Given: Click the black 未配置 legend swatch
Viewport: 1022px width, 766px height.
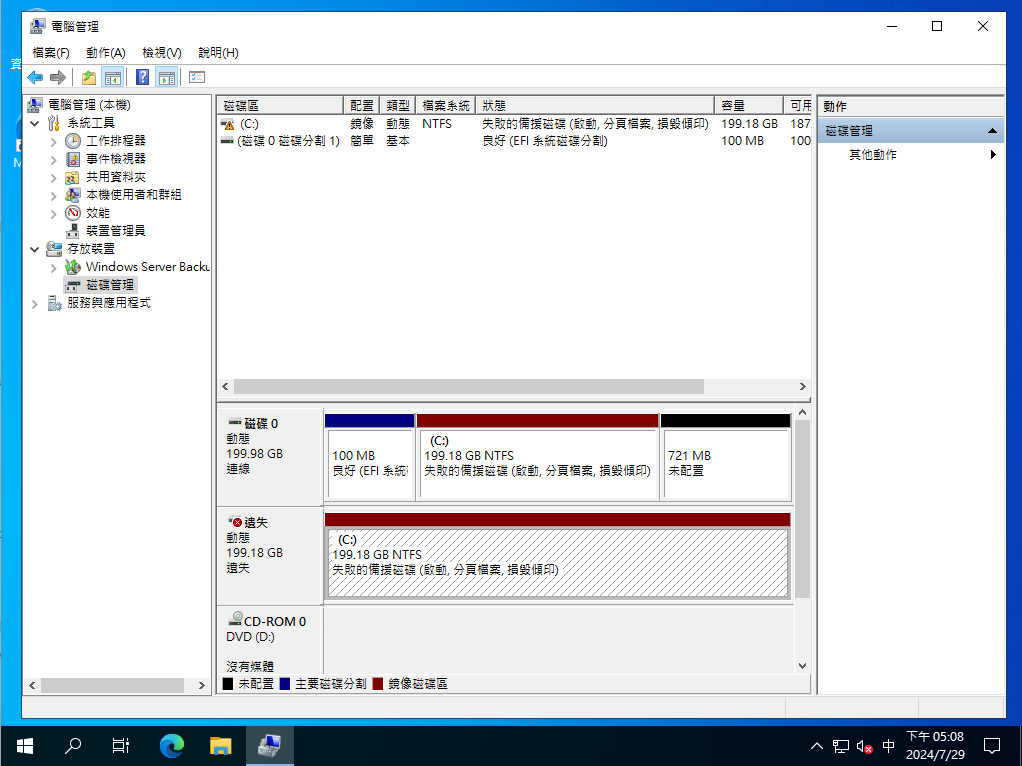Looking at the screenshot, I should point(227,684).
